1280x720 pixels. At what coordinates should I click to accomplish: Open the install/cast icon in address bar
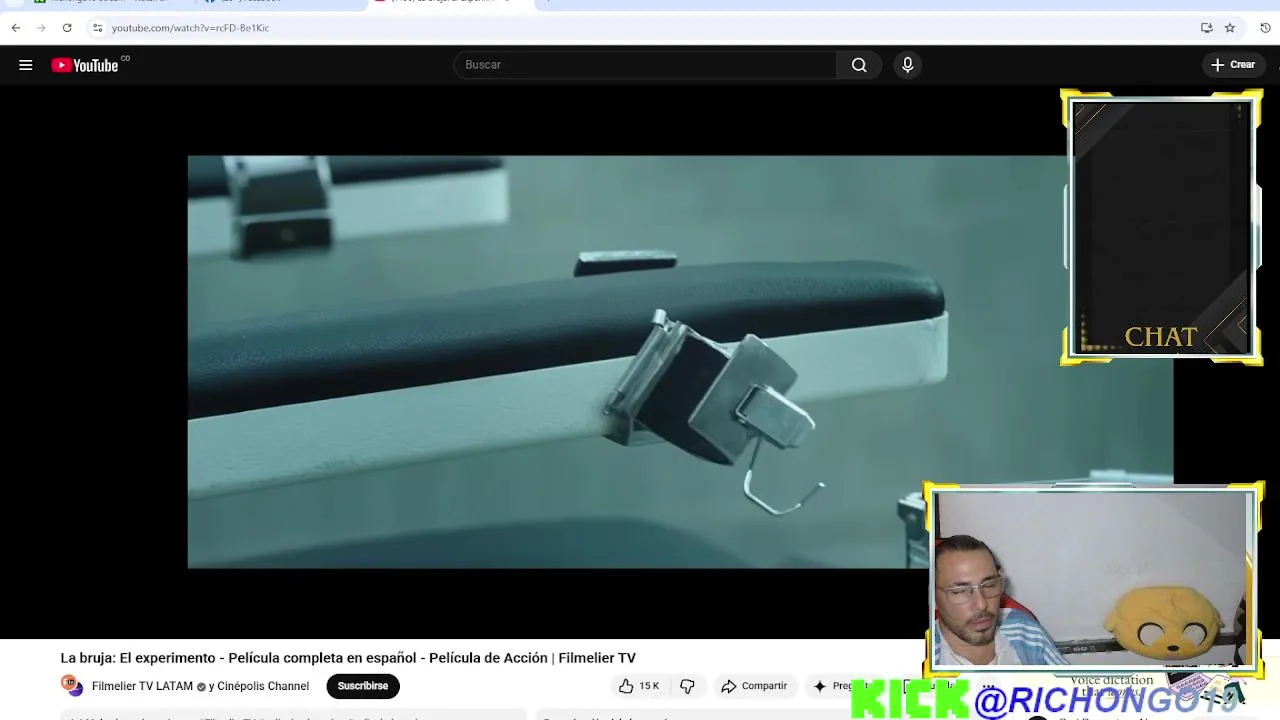1207,28
